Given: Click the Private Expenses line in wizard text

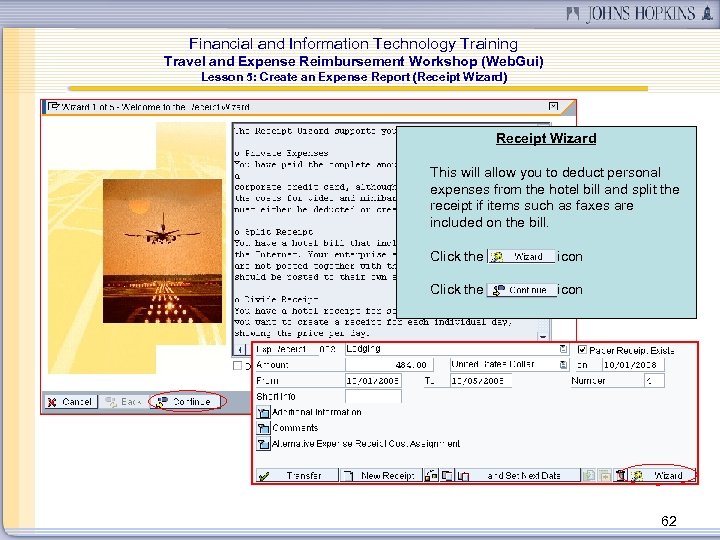Looking at the screenshot, I should coord(281,153).
